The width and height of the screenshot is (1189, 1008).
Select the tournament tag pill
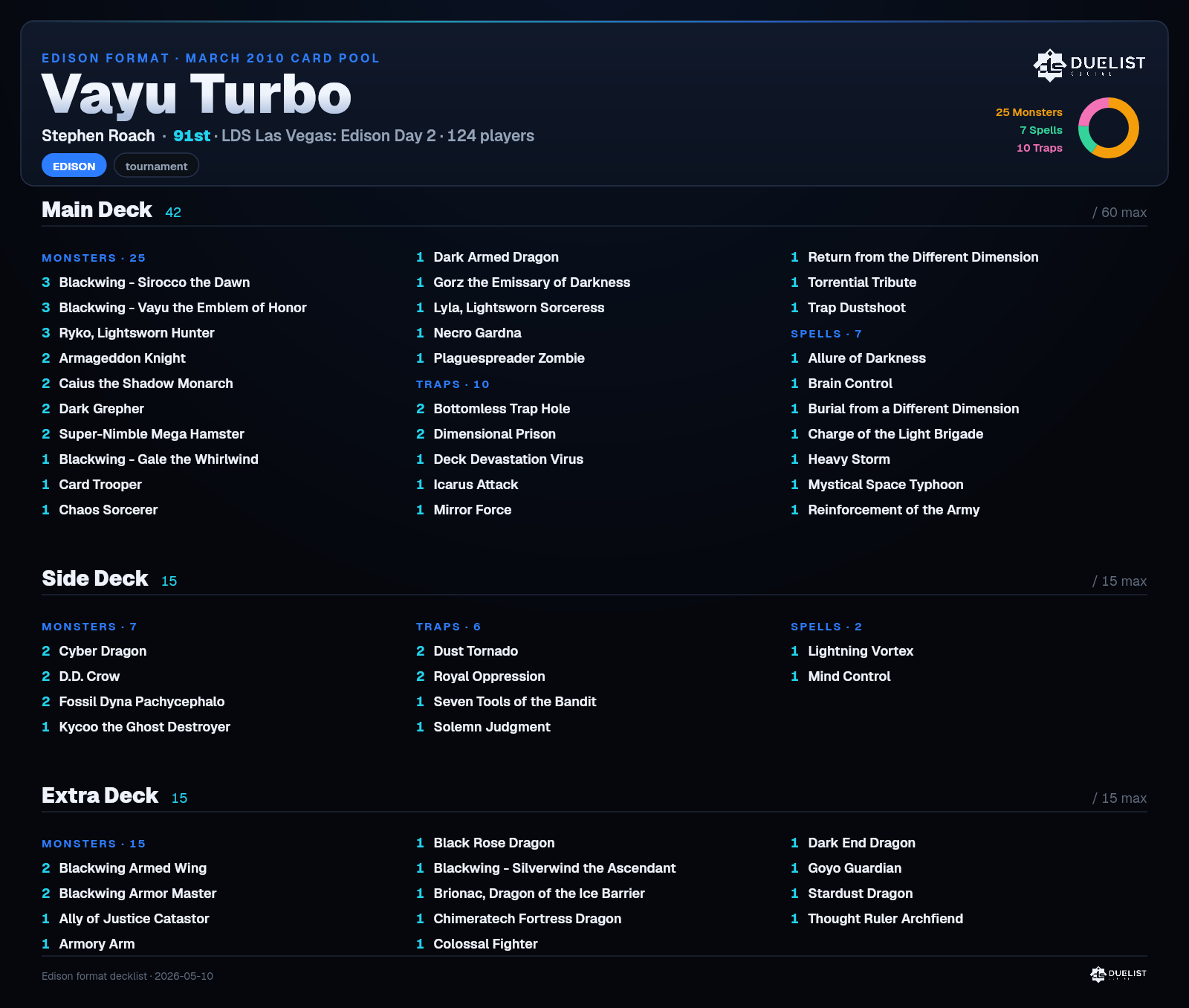coord(156,166)
